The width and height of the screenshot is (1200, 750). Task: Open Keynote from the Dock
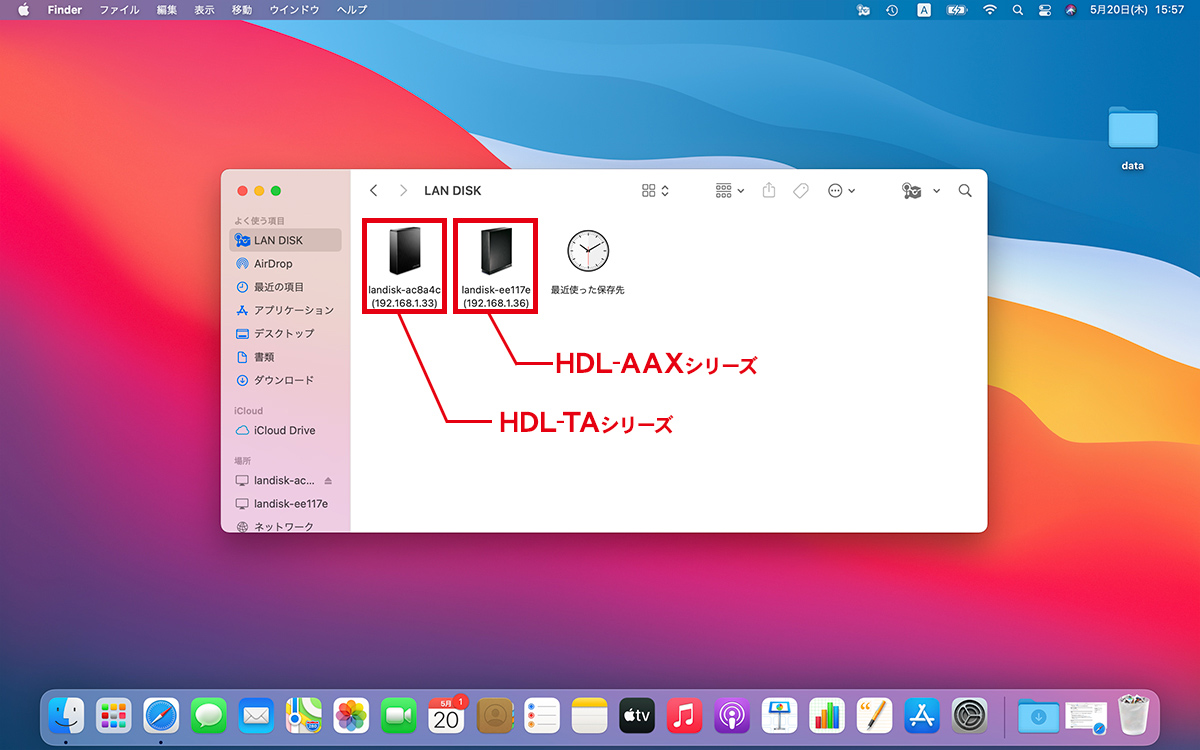pos(779,716)
